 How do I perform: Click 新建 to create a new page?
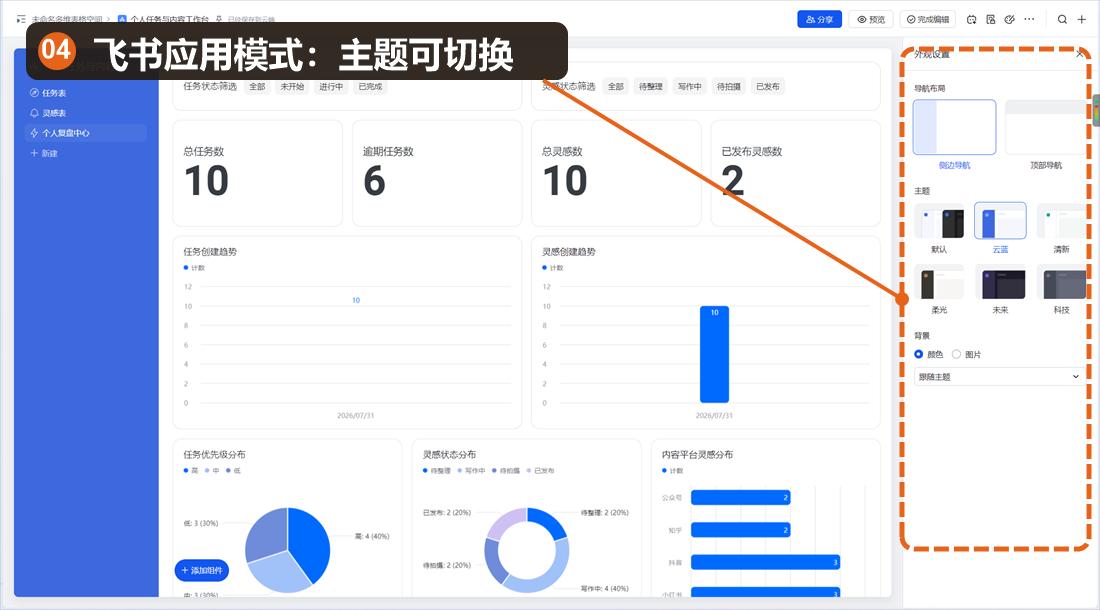(49, 153)
